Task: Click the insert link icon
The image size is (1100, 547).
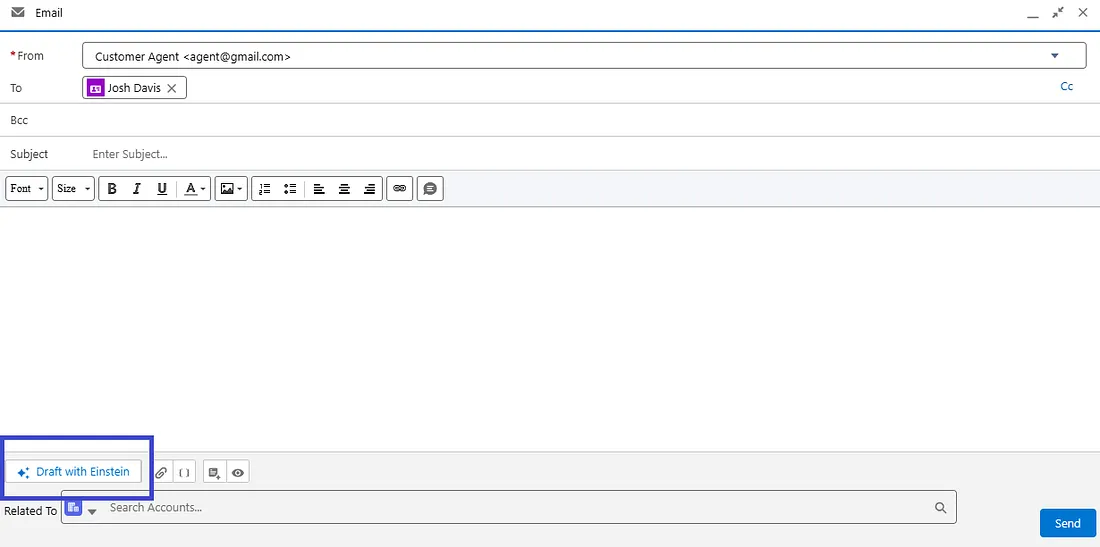Action: coord(399,189)
